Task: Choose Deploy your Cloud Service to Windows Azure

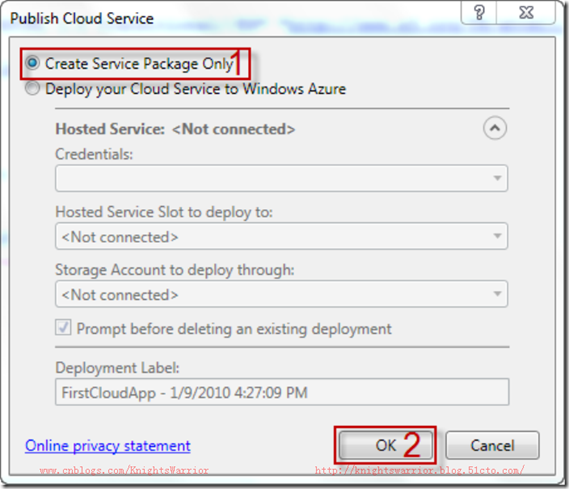Action: (32, 89)
